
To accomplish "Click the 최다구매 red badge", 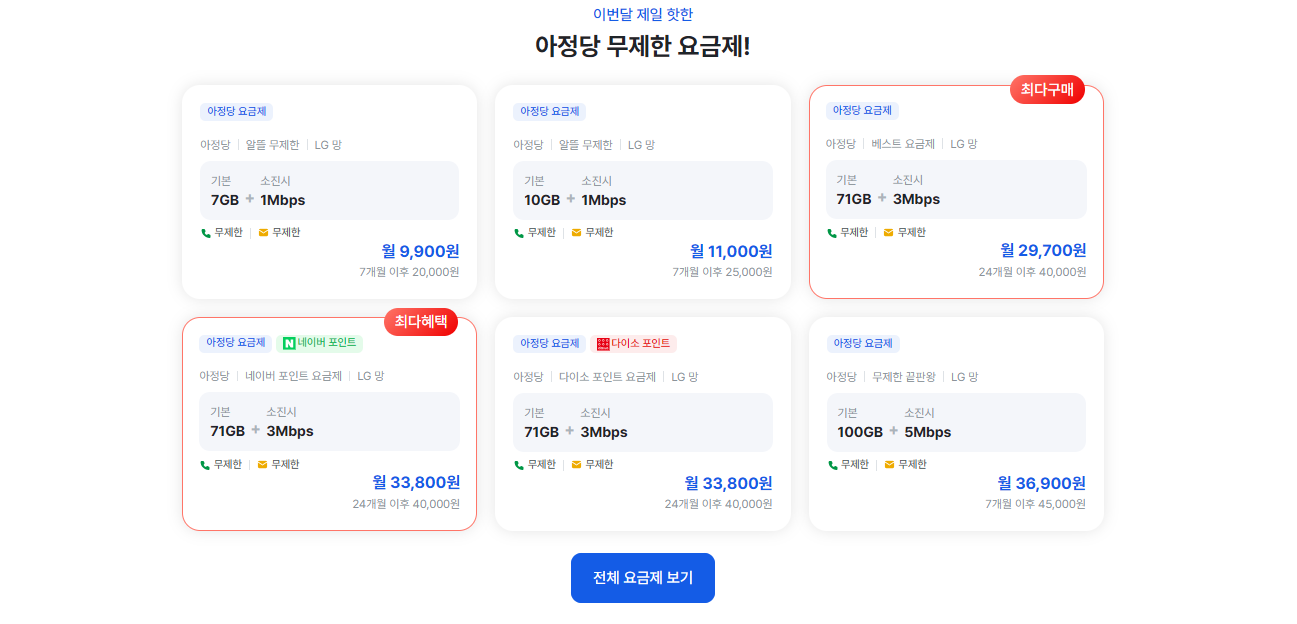I will (x=1047, y=90).
